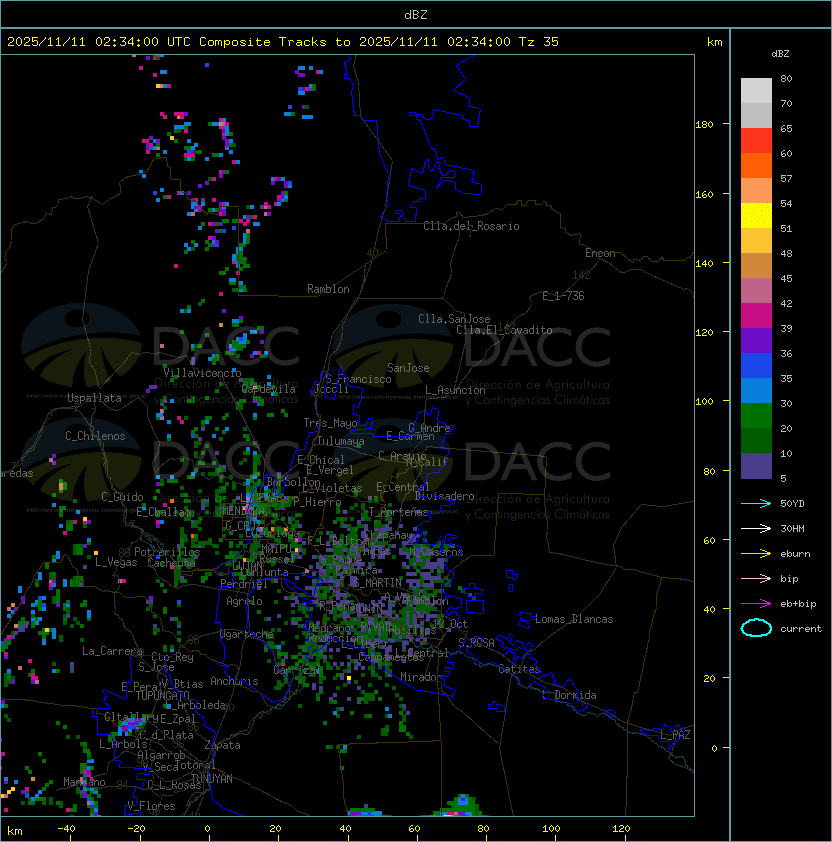Click the 'Manzano' map label
This screenshot has height=842, width=832.
coord(84,782)
